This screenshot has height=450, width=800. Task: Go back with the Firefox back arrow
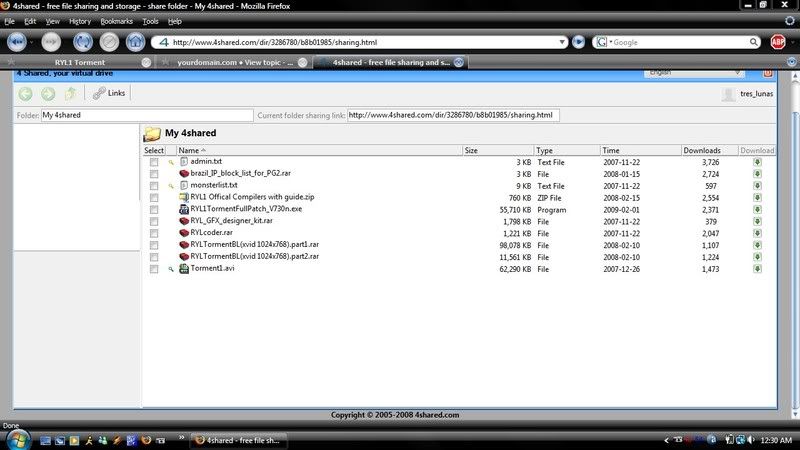[x=17, y=42]
